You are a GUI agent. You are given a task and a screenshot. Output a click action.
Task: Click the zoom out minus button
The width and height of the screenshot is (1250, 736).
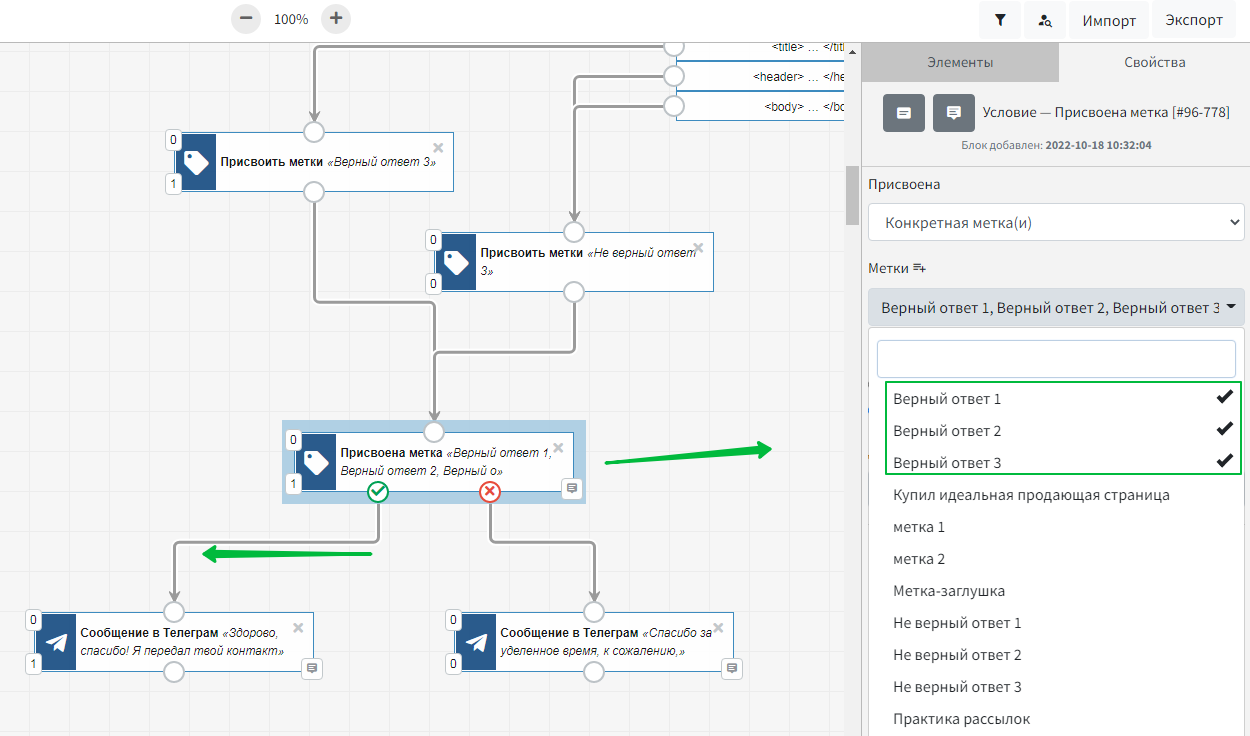(246, 18)
